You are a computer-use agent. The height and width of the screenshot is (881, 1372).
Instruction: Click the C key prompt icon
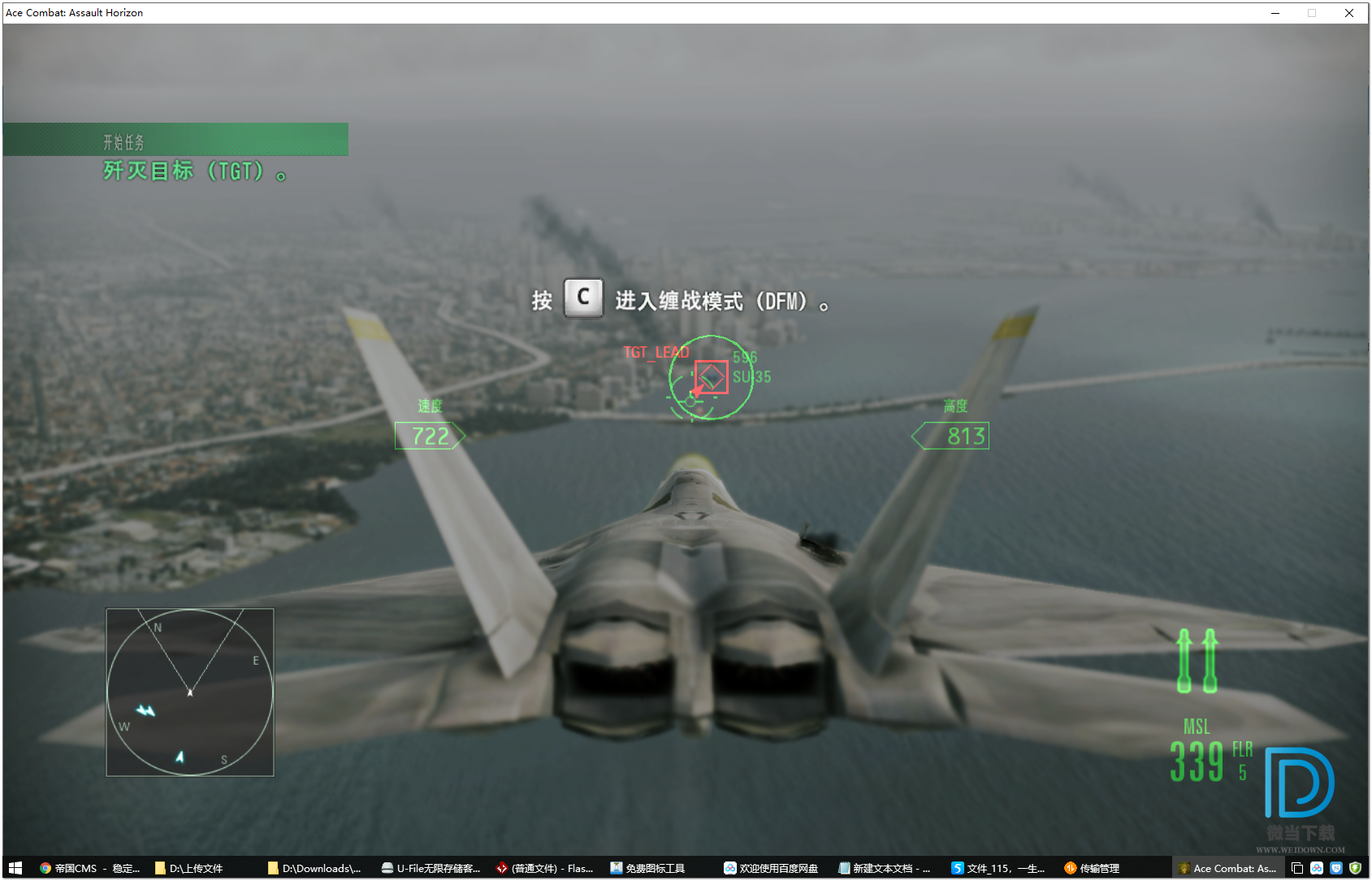tap(583, 297)
